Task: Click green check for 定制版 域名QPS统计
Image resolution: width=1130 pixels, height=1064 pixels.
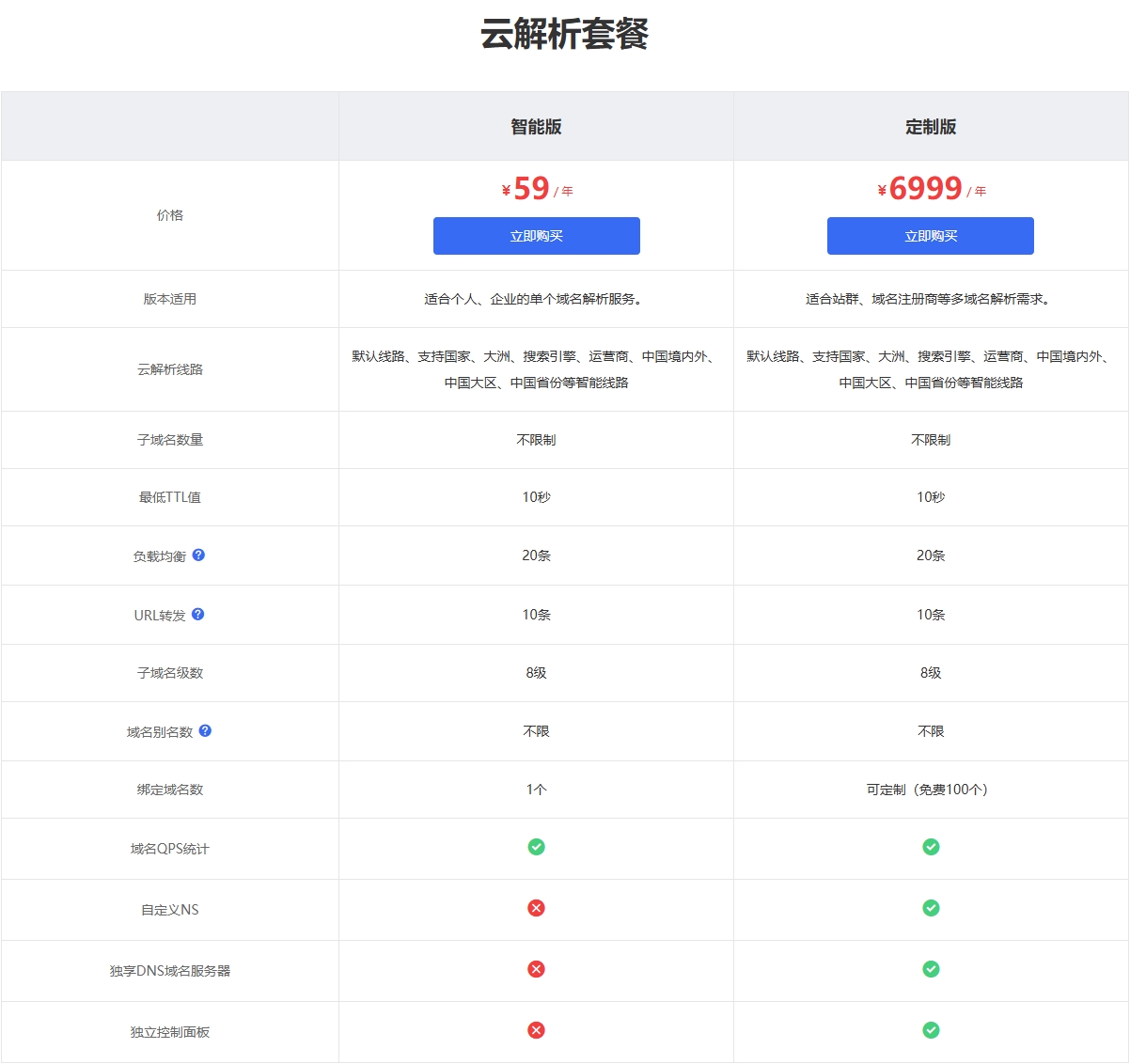Action: point(931,848)
